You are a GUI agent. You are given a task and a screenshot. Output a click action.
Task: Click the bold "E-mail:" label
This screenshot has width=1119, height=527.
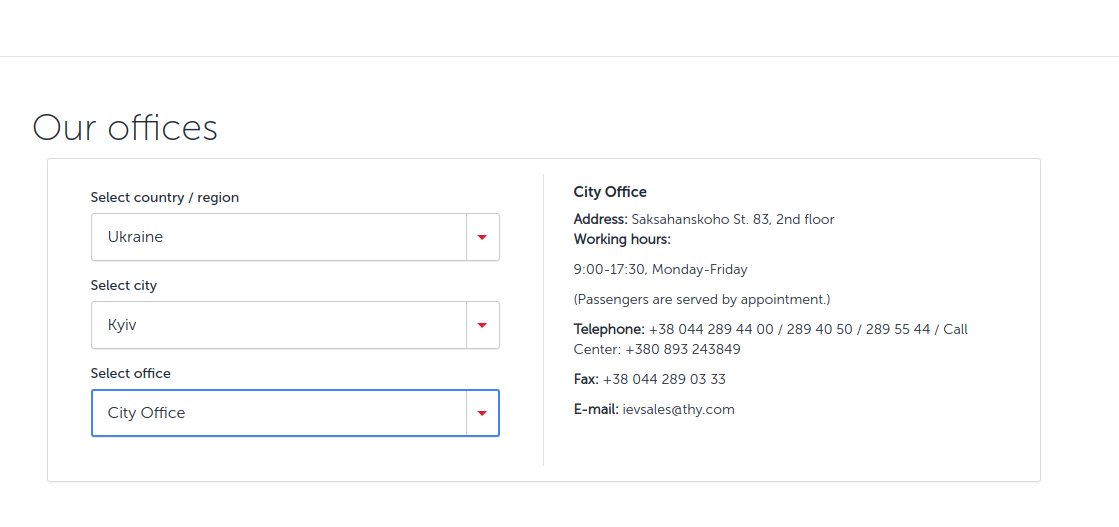click(596, 410)
